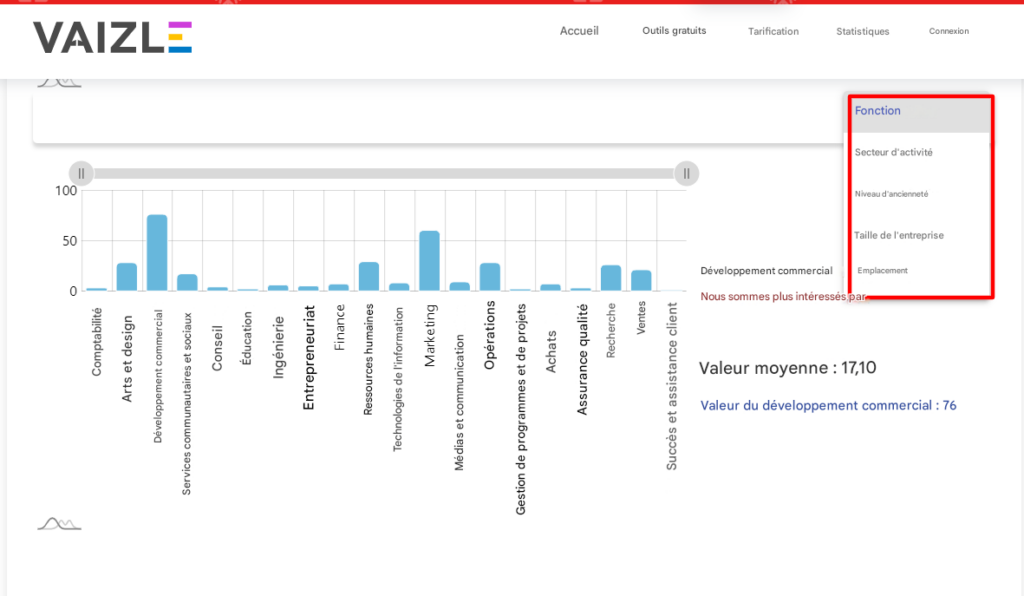Screen dimensions: 1024x596
Task: Select Fonction in the filter list
Action: [x=878, y=111]
